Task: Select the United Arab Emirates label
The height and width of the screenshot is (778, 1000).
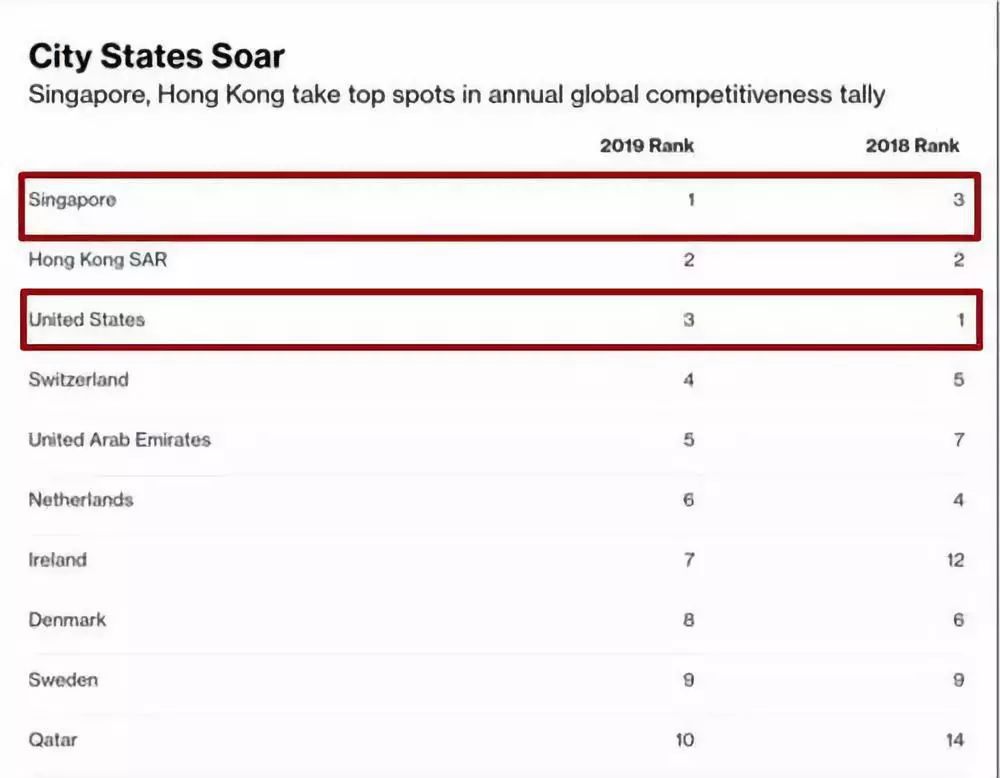Action: coord(119,440)
